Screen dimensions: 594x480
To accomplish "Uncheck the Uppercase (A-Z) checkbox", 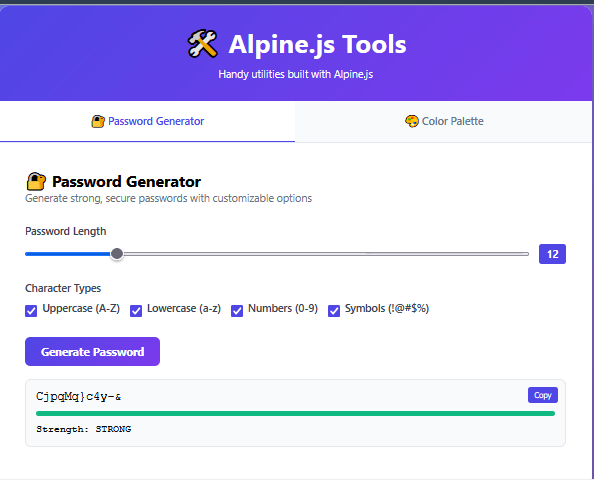I will click(x=31, y=311).
